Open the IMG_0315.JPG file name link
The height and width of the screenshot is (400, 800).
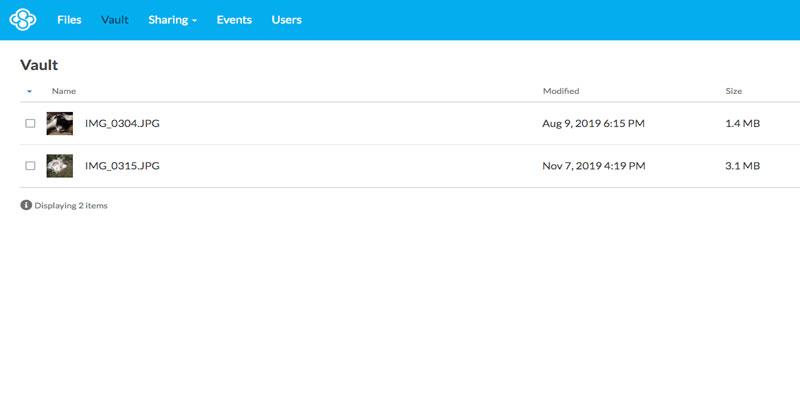point(122,166)
